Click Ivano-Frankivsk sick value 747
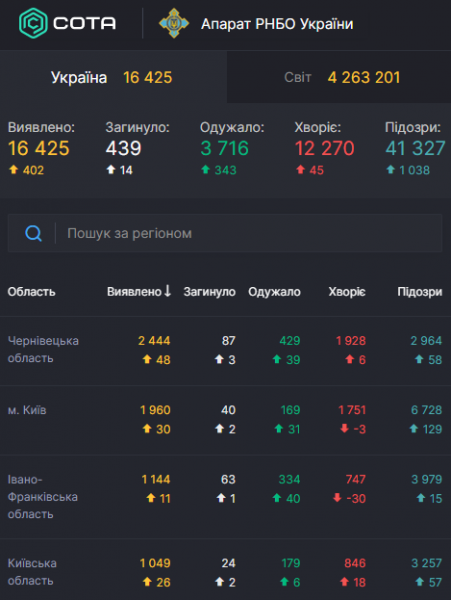451x600 pixels. 356,479
